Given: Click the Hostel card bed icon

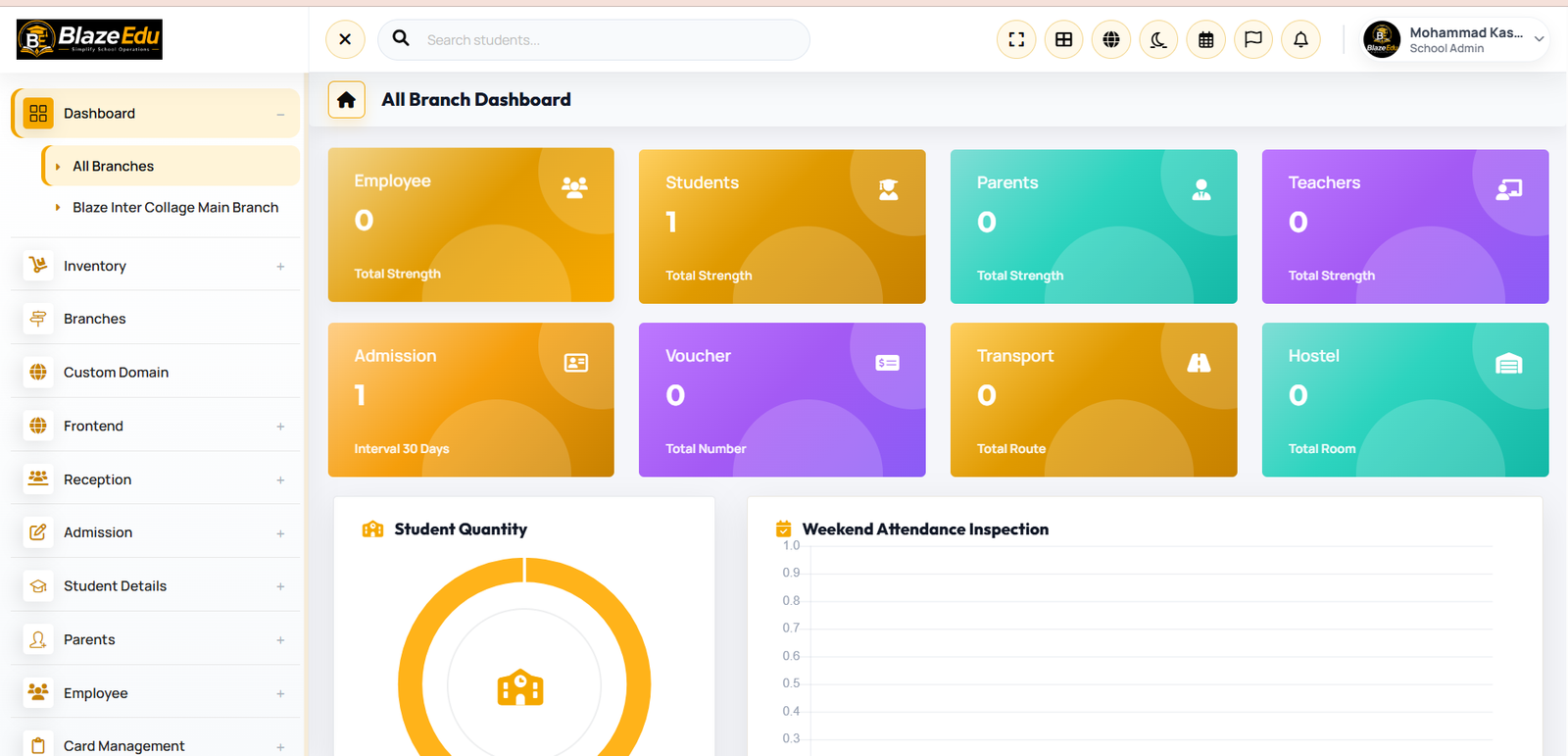Looking at the screenshot, I should coord(1509,364).
